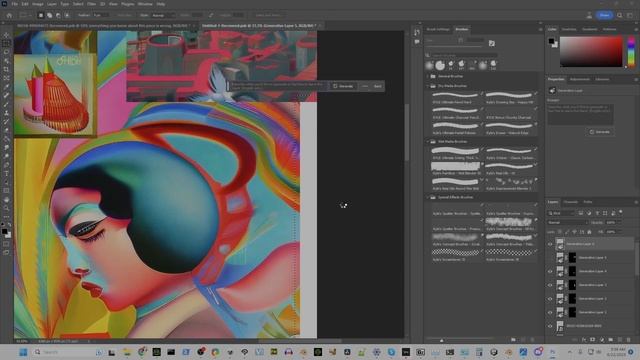Open the collapsed Comments panel icon
Viewport: 640px width, 360px height.
click(416, 42)
